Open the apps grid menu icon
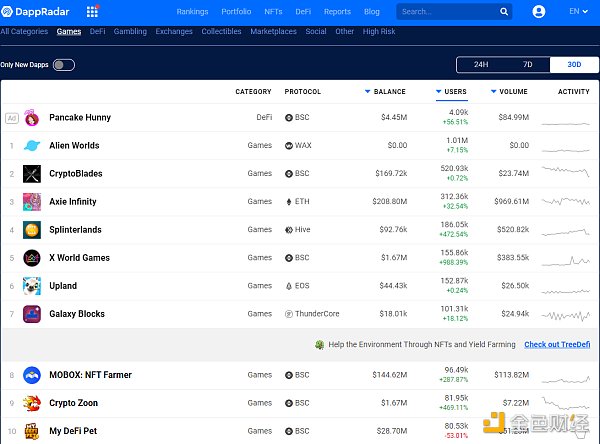This screenshot has height=444, width=600. [93, 12]
